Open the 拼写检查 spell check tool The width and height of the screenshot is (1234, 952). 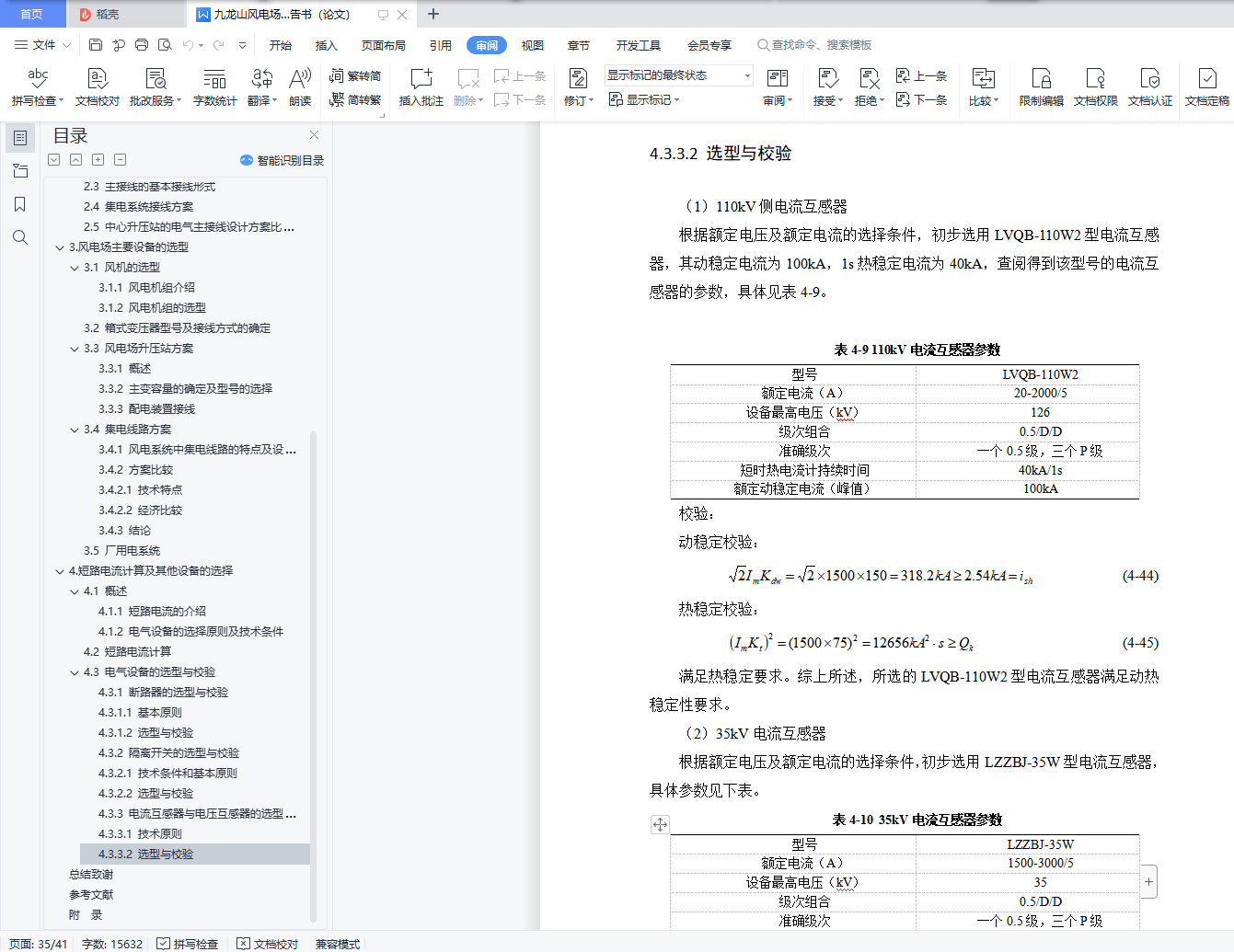pyautogui.click(x=38, y=87)
